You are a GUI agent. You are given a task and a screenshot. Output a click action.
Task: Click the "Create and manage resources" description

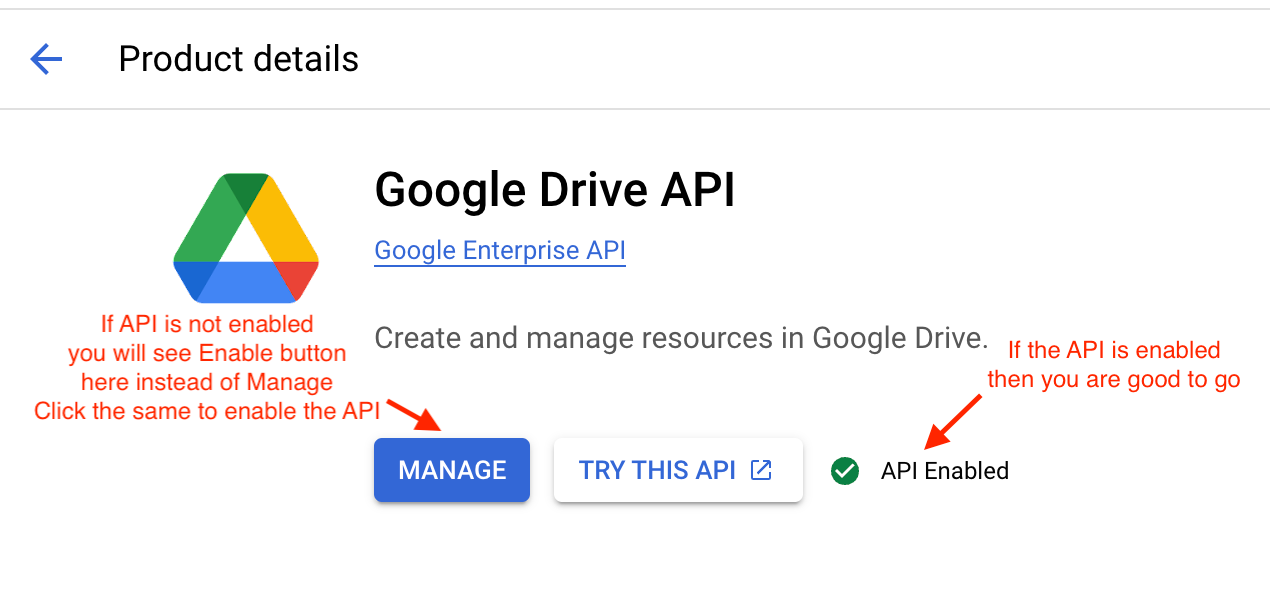pyautogui.click(x=681, y=337)
